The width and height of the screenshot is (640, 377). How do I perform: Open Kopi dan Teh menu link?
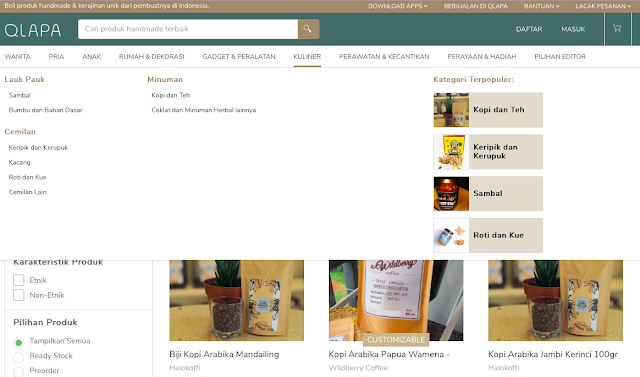point(171,95)
